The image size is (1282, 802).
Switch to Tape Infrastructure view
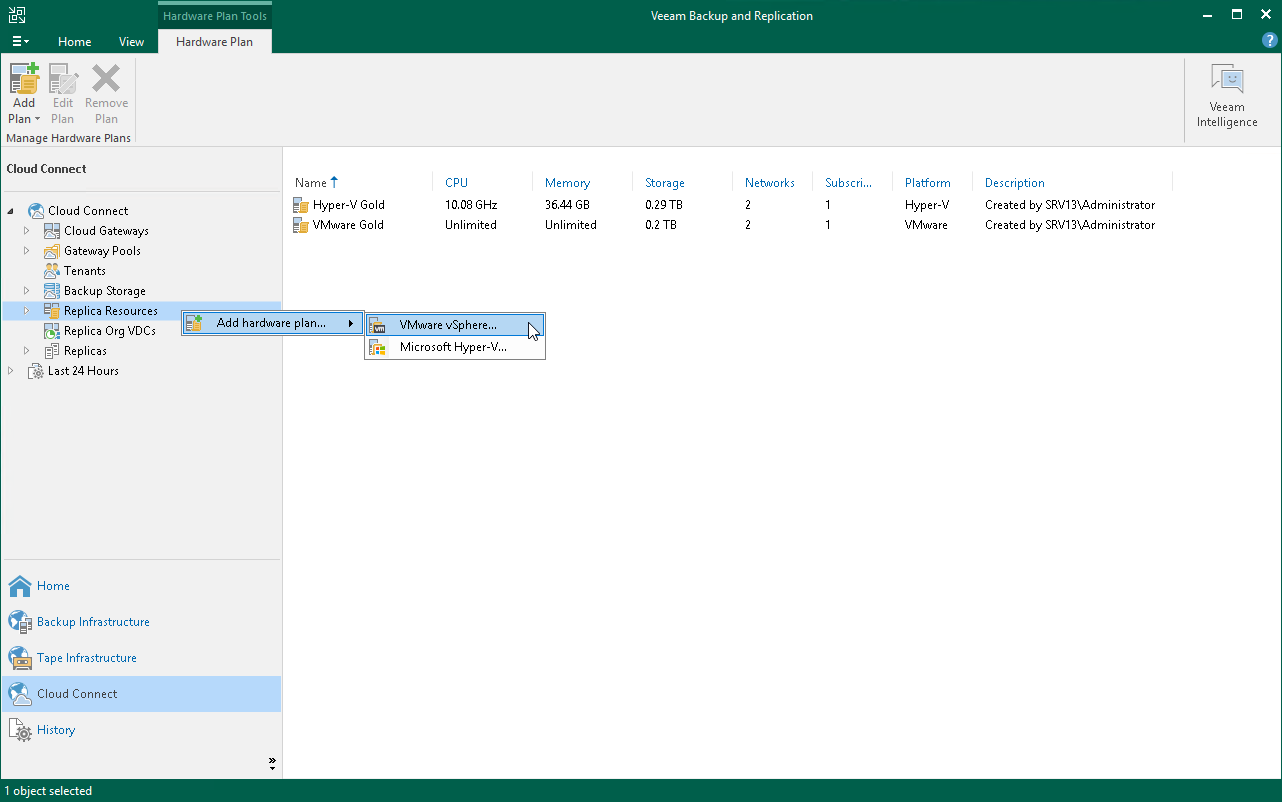pos(86,657)
